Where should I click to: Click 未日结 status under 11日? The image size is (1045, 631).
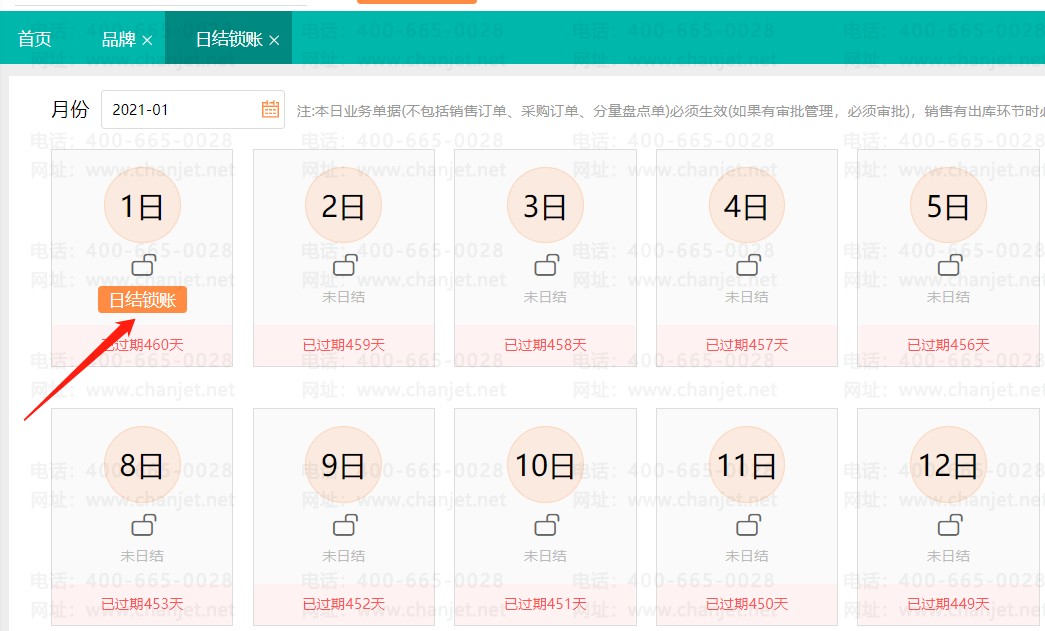point(746,556)
